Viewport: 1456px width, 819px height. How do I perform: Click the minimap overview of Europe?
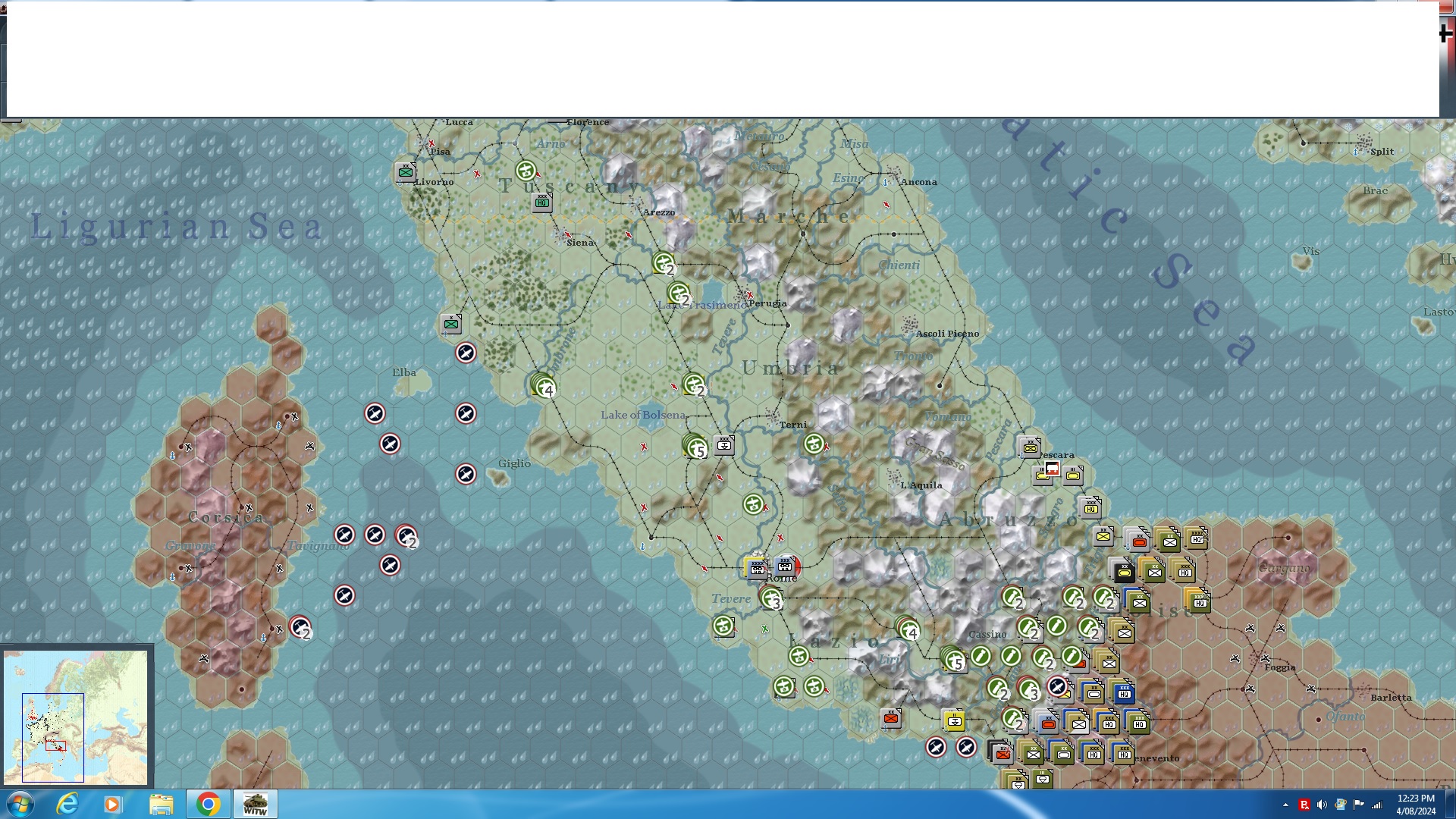click(x=76, y=717)
